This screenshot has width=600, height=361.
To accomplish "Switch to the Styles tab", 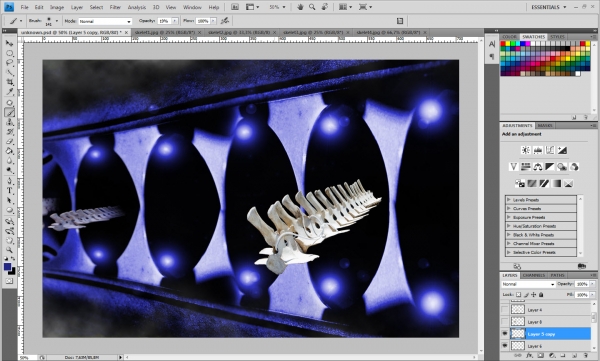I will pyautogui.click(x=557, y=37).
